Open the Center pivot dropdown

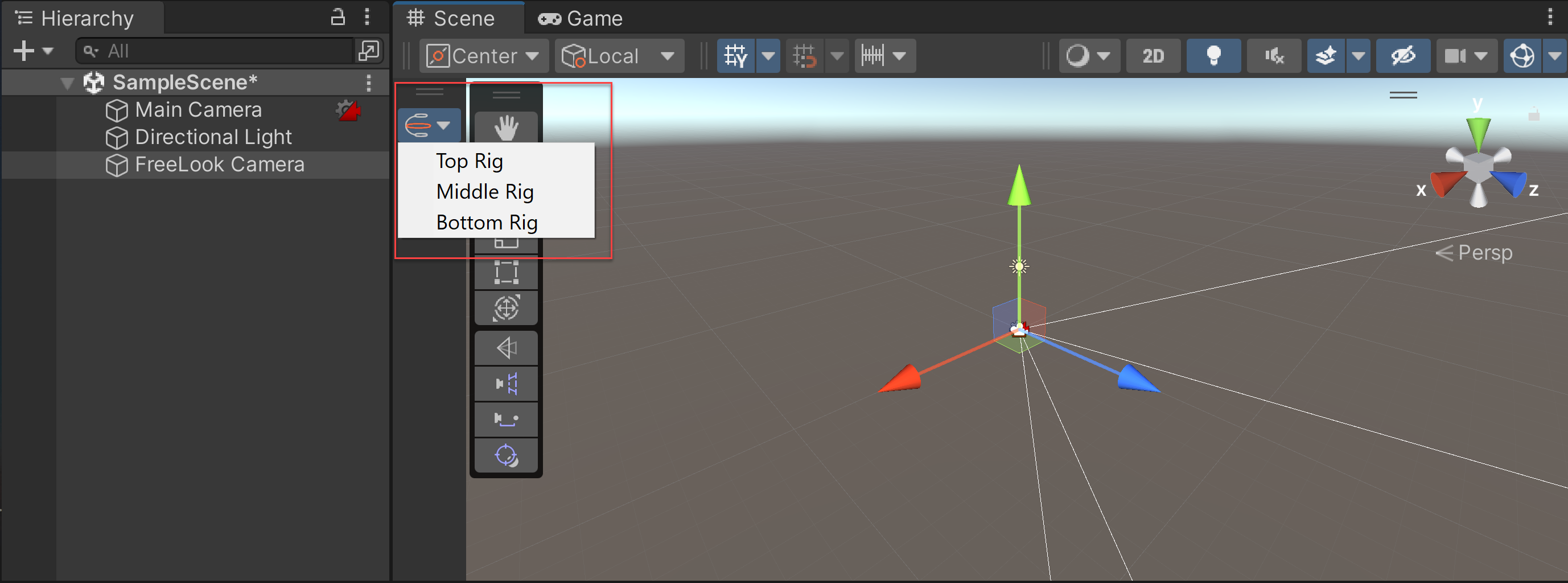click(483, 56)
